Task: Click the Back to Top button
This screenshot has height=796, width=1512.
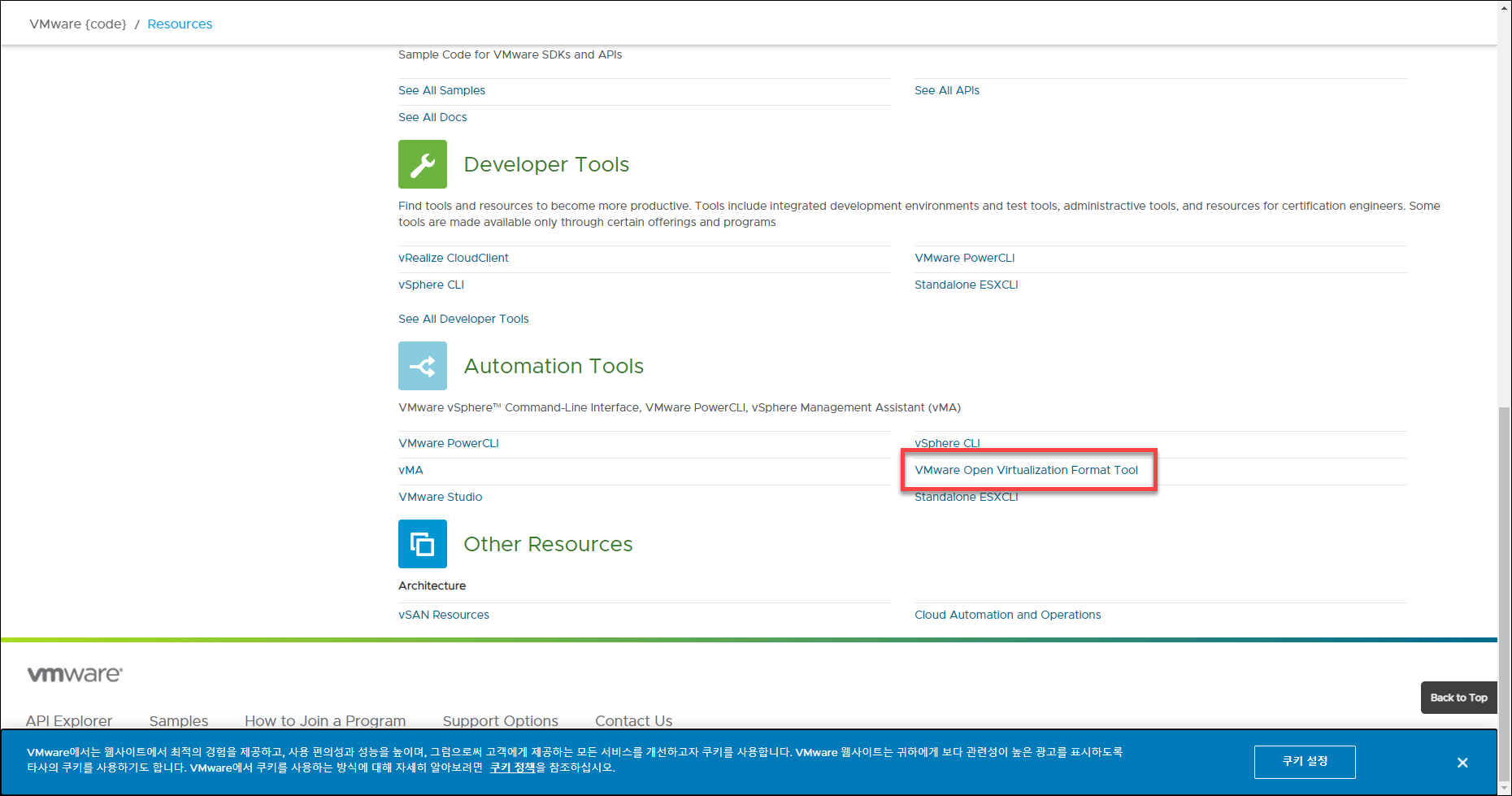Action: pyautogui.click(x=1458, y=698)
